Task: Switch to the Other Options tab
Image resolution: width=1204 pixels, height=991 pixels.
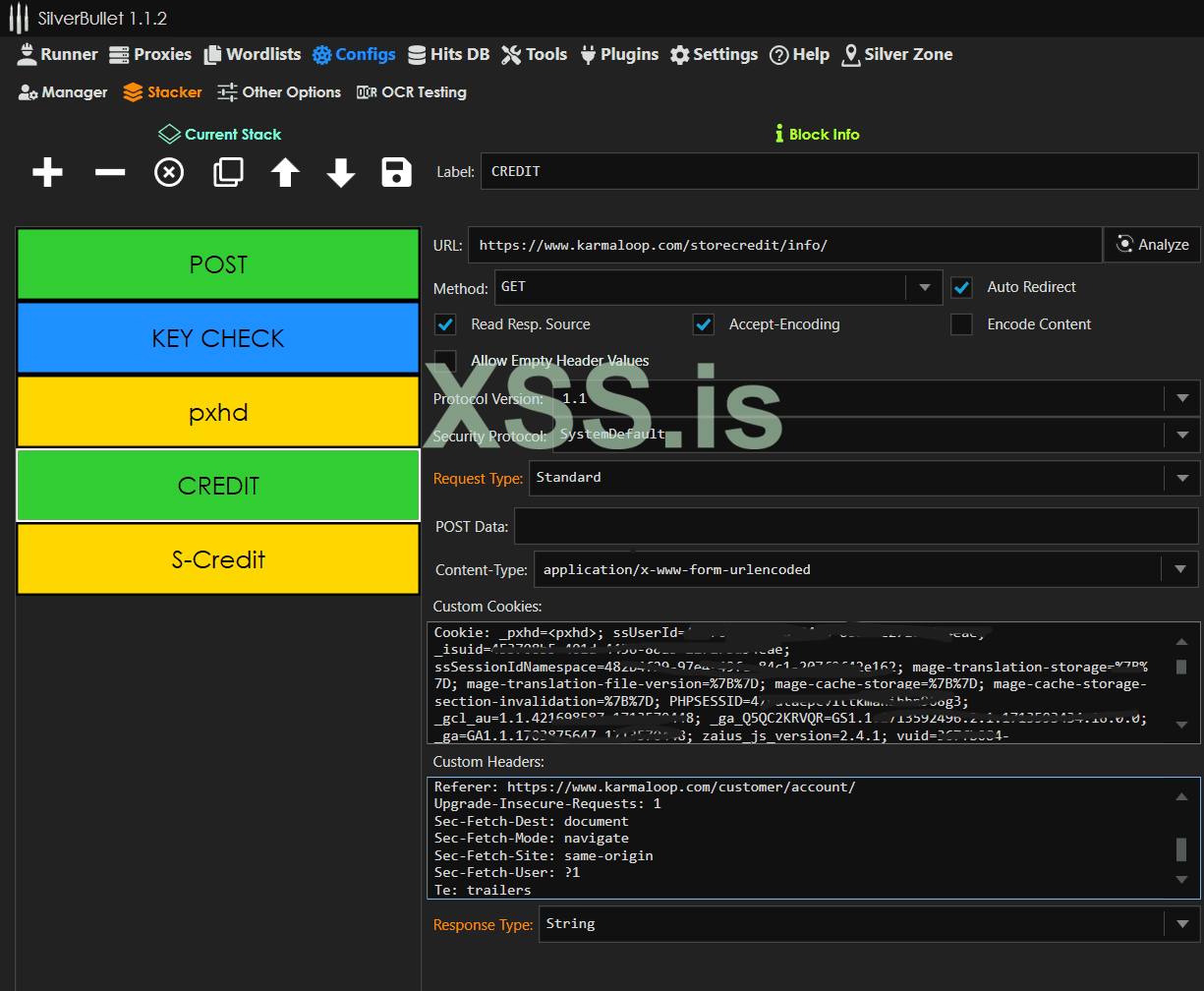Action: pyautogui.click(x=279, y=92)
